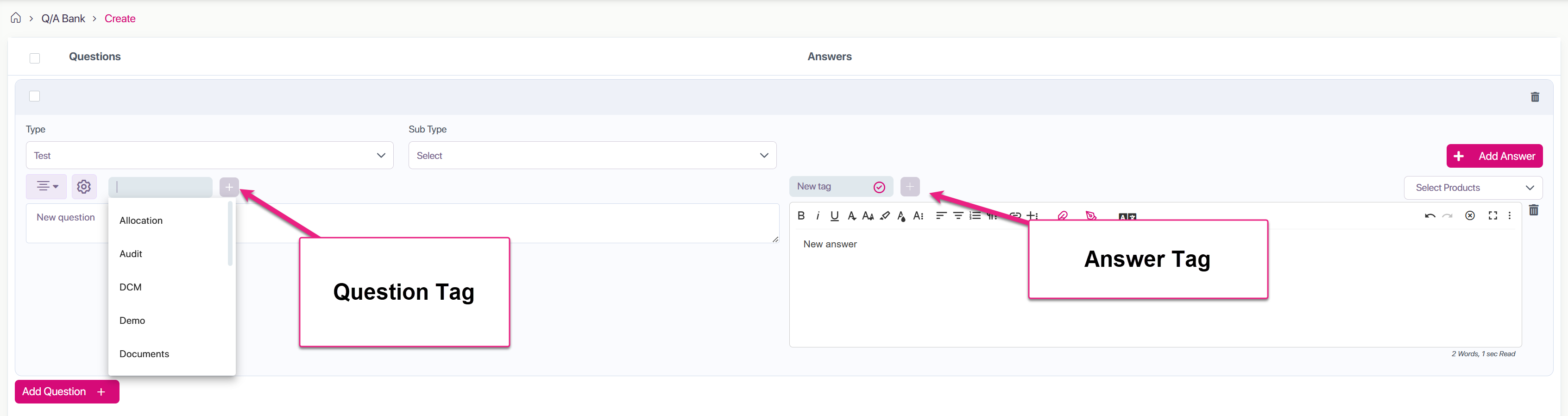Click the pink feather icon in editor toolbar
The height and width of the screenshot is (416, 1568).
[x=1063, y=215]
